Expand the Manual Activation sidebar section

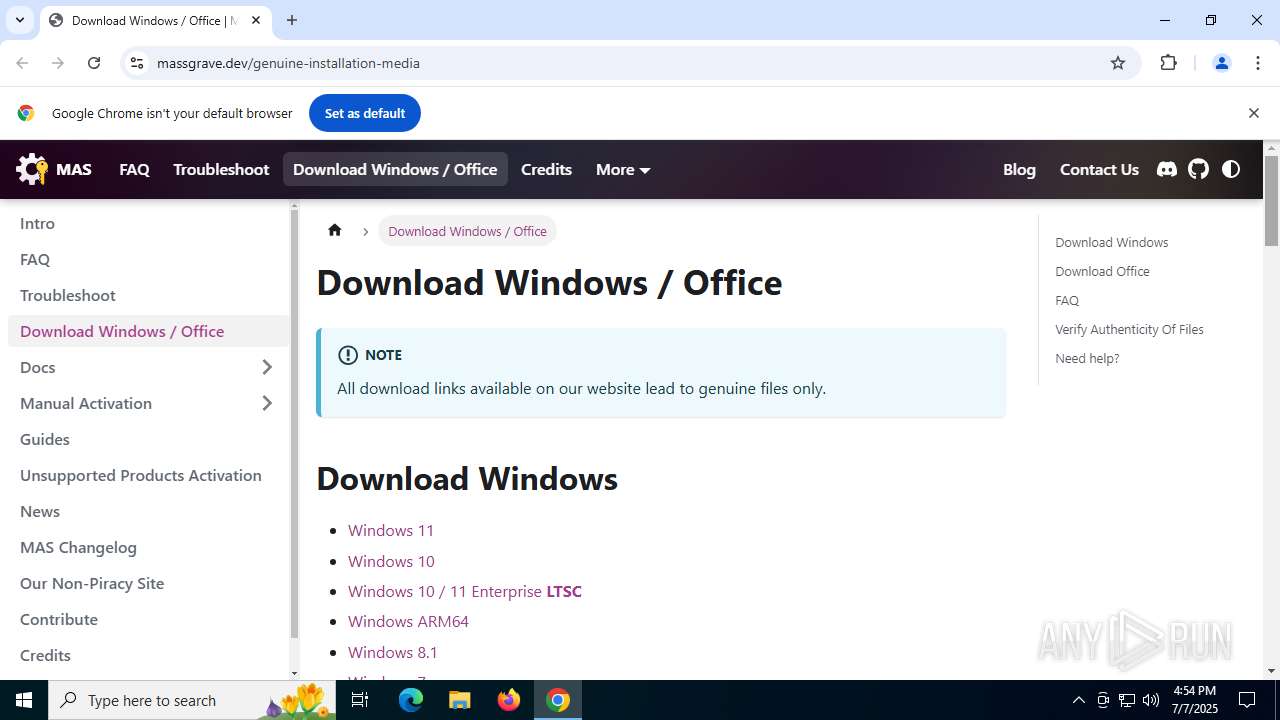click(267, 403)
